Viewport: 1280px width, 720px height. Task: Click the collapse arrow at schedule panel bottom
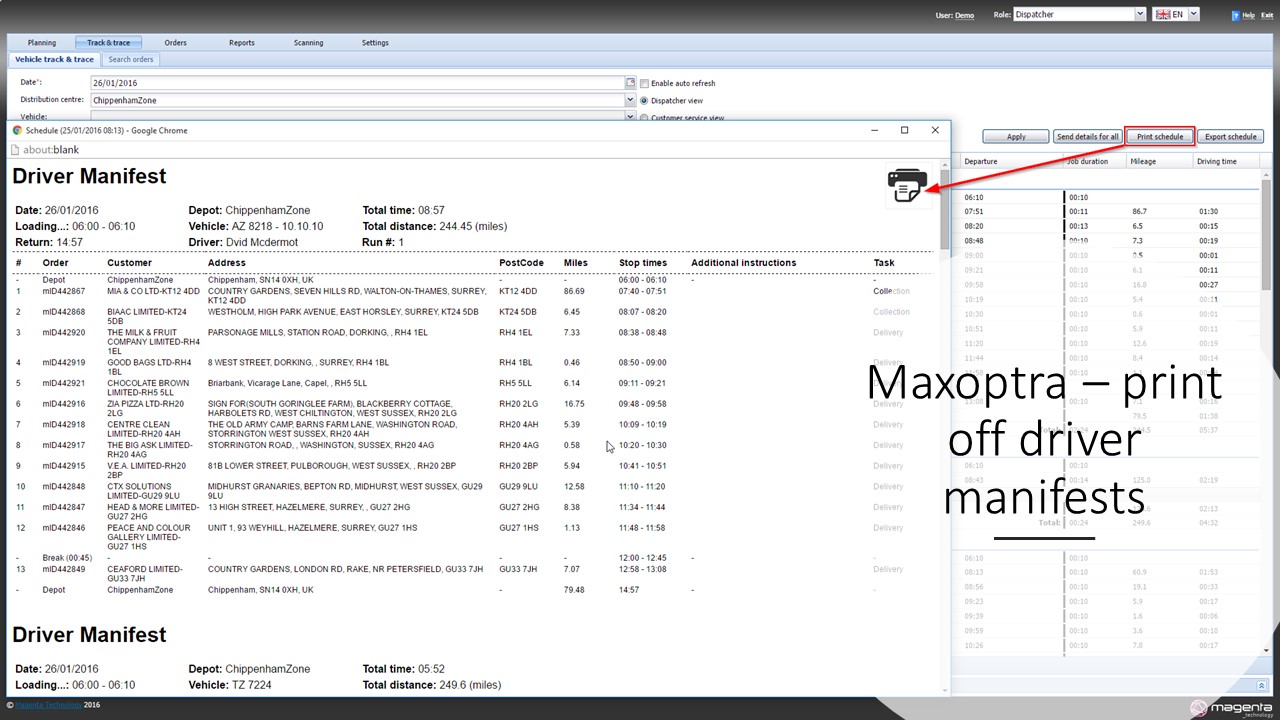coord(1262,686)
